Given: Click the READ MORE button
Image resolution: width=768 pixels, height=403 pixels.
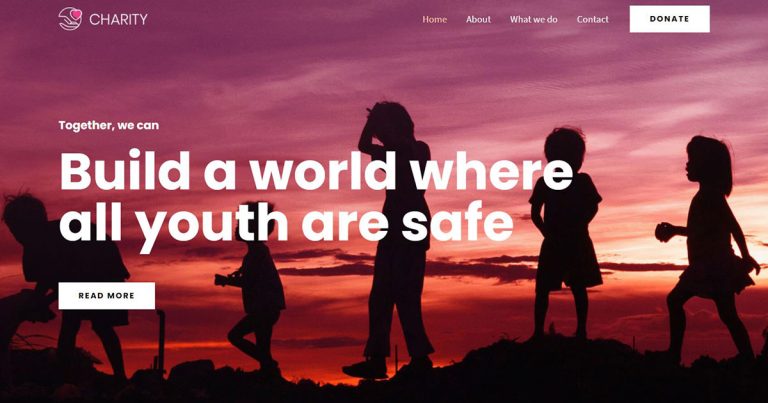Looking at the screenshot, I should tap(107, 296).
